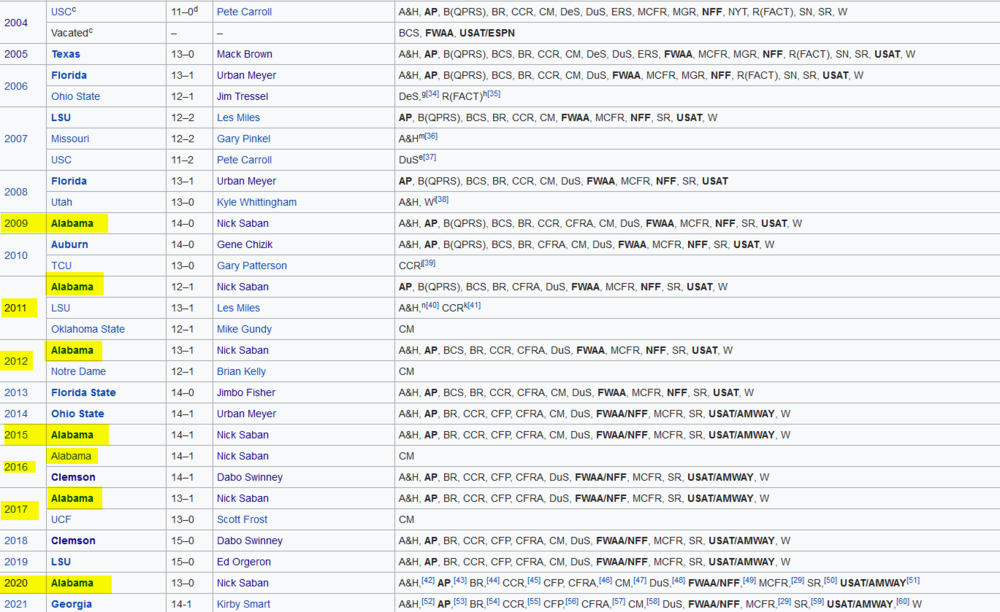
Task: Click the Georgia team link
Action: tap(71, 604)
